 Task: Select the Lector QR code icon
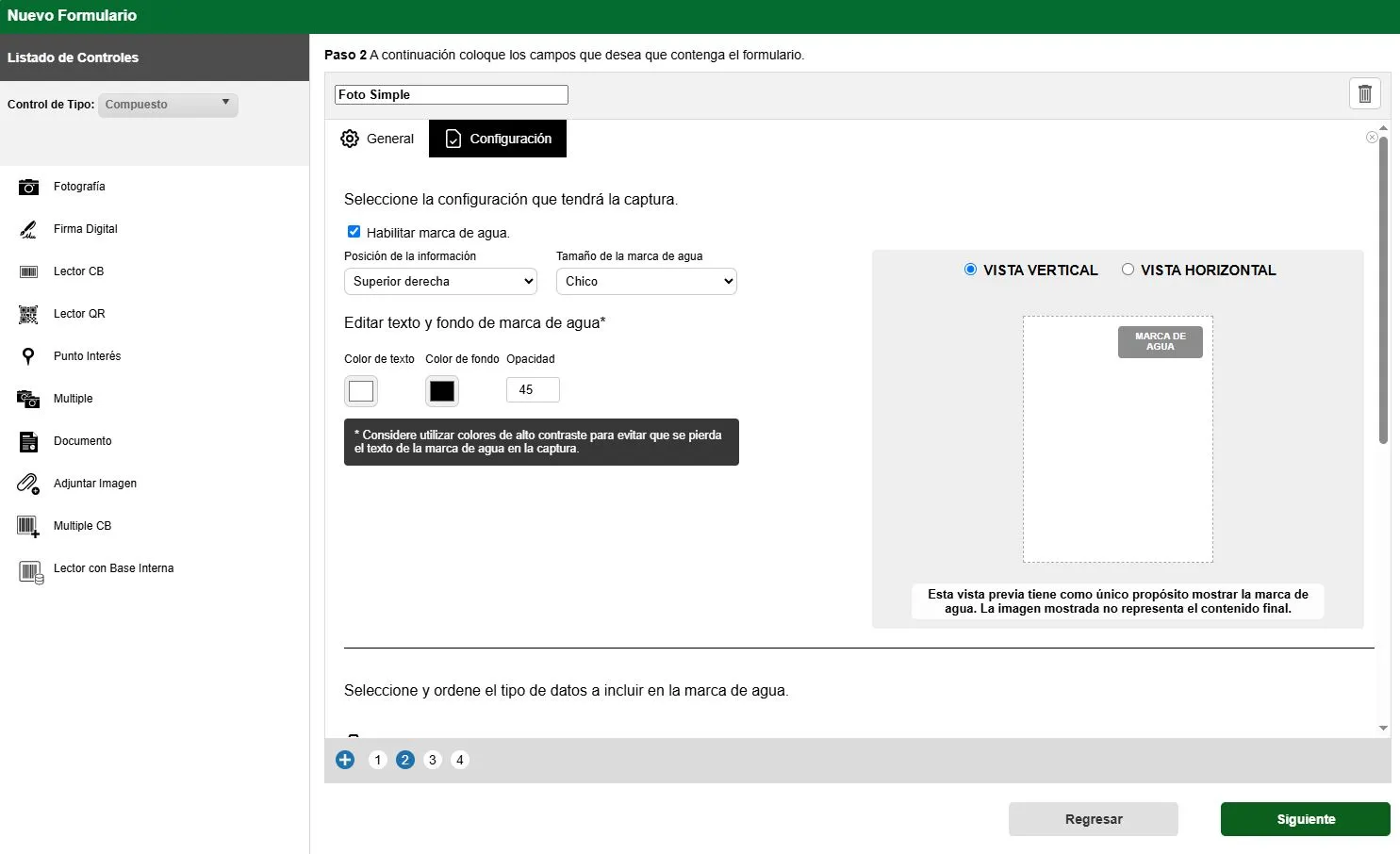29,314
